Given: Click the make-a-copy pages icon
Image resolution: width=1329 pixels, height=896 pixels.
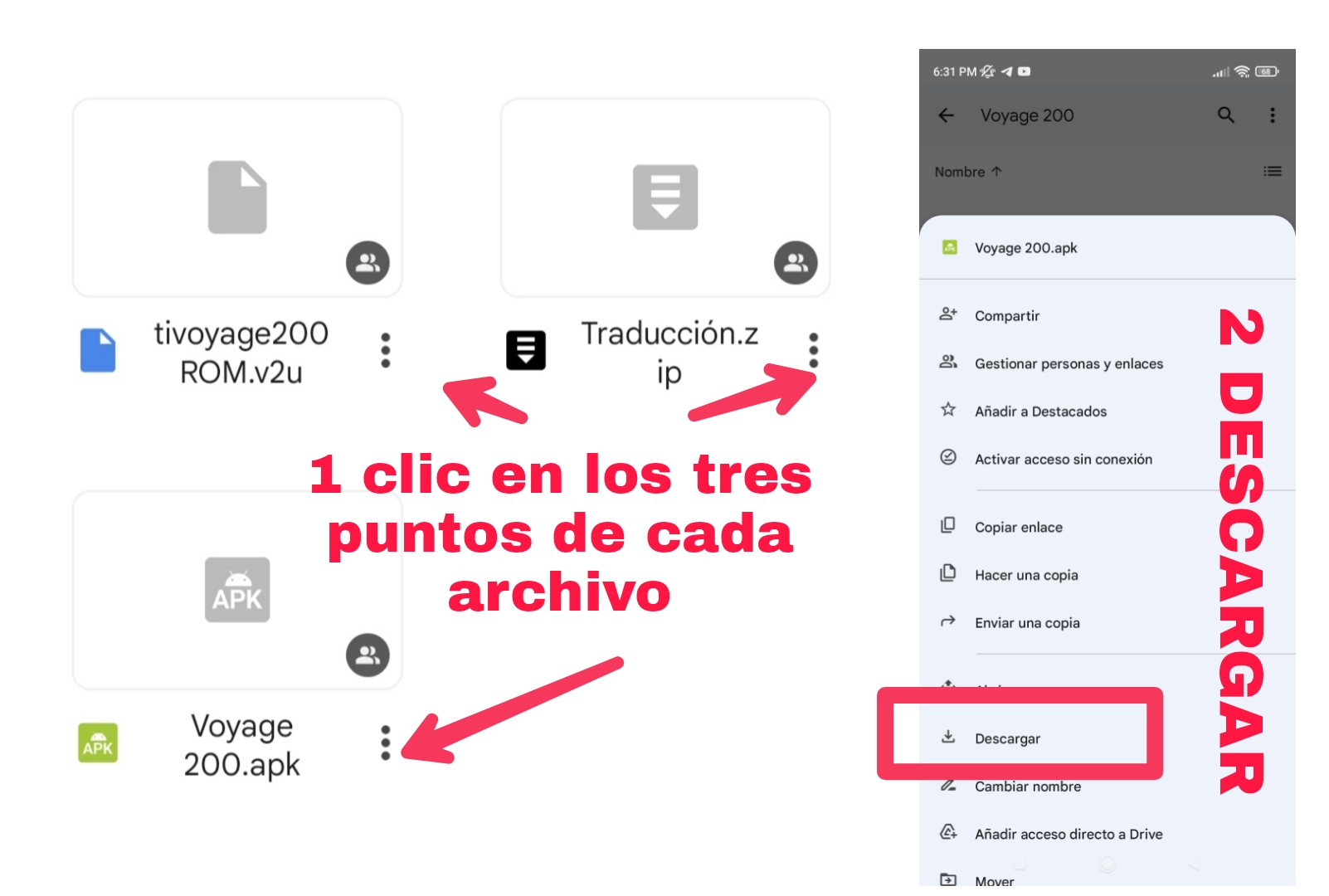Looking at the screenshot, I should click(x=948, y=573).
